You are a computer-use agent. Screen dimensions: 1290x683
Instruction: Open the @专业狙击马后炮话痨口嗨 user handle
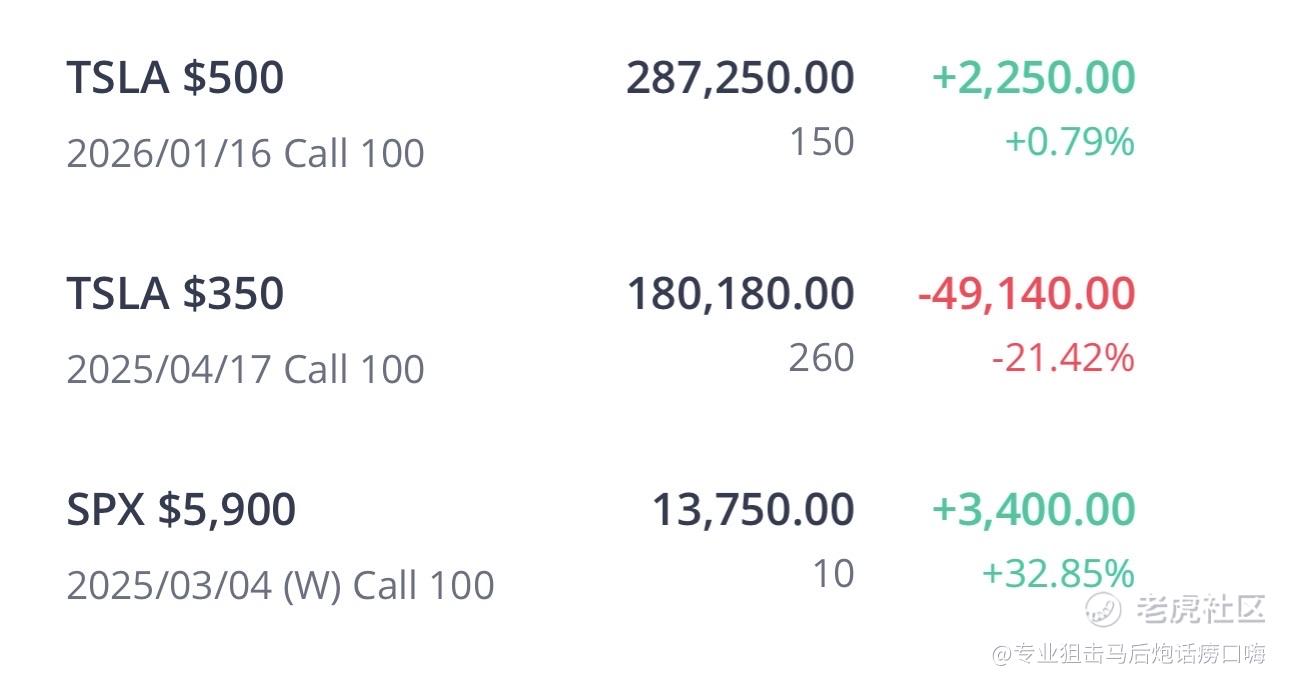click(1129, 654)
